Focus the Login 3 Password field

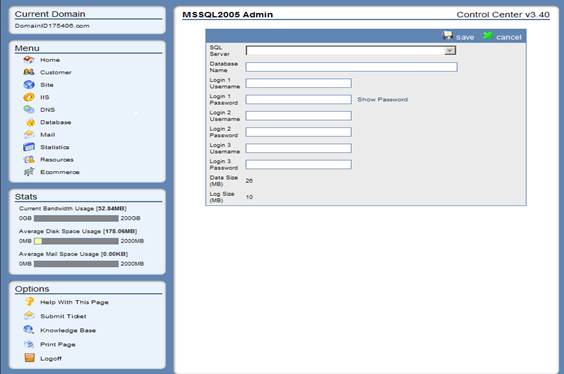(299, 164)
